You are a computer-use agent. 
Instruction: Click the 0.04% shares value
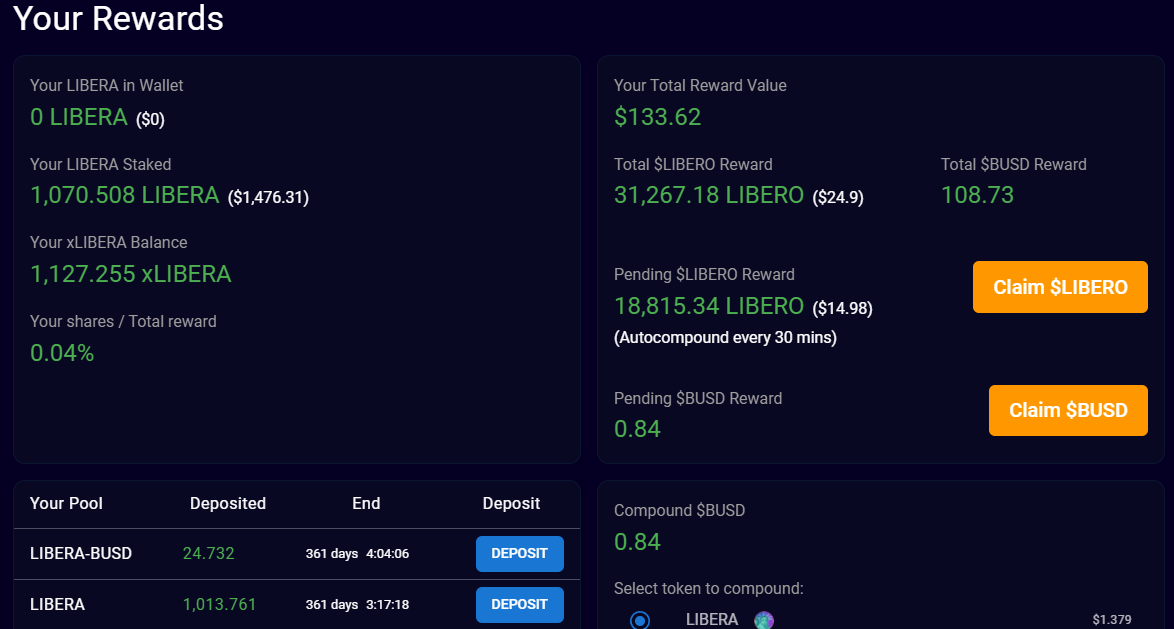62,353
